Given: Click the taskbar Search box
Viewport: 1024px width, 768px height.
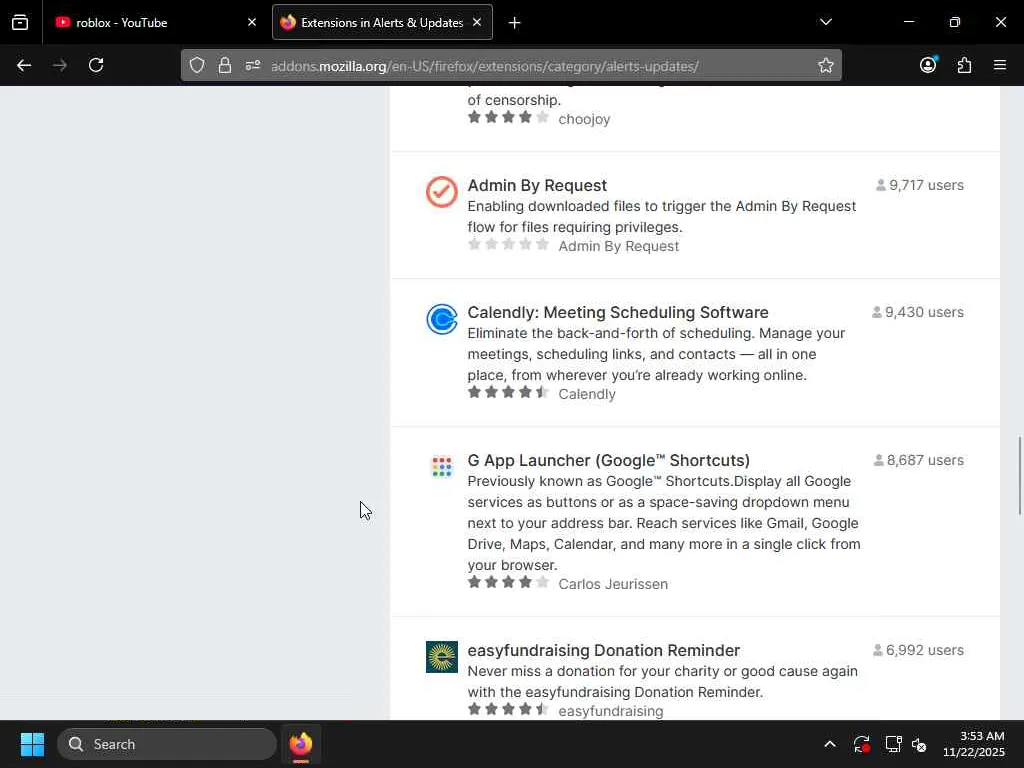Looking at the screenshot, I should (x=167, y=744).
